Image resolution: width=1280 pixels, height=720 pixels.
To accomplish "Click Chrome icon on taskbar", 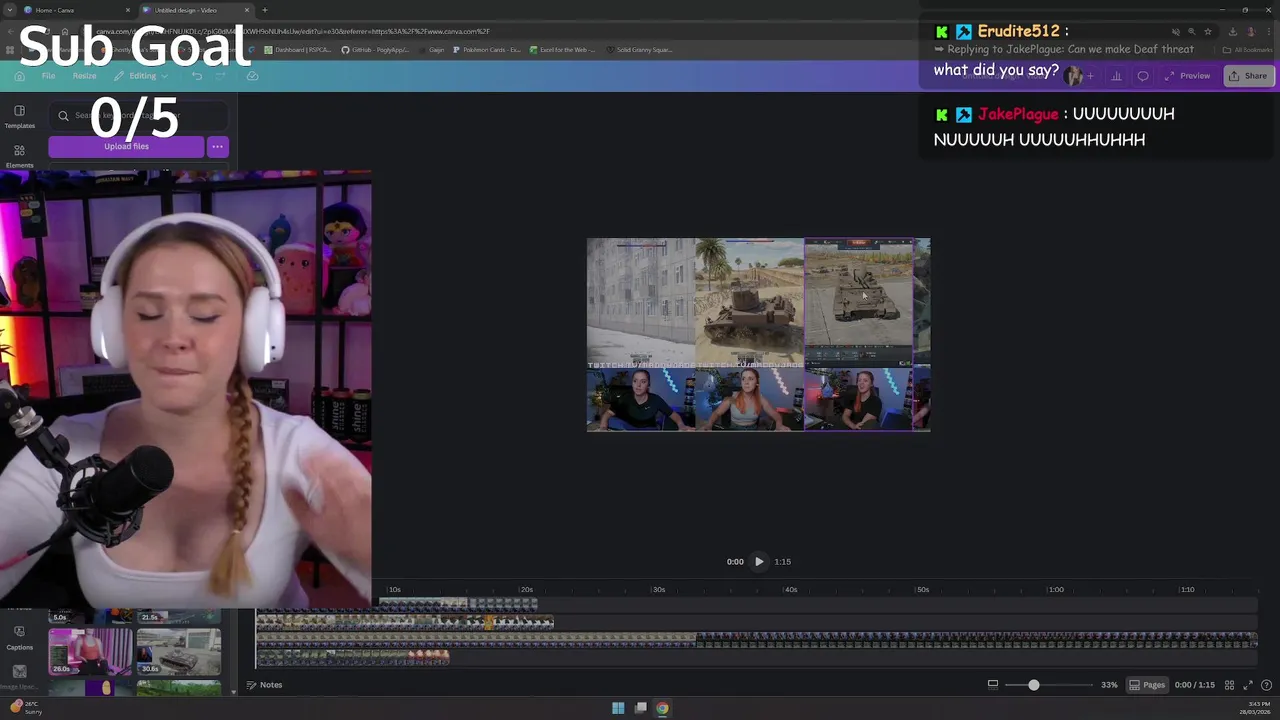I will pos(662,708).
